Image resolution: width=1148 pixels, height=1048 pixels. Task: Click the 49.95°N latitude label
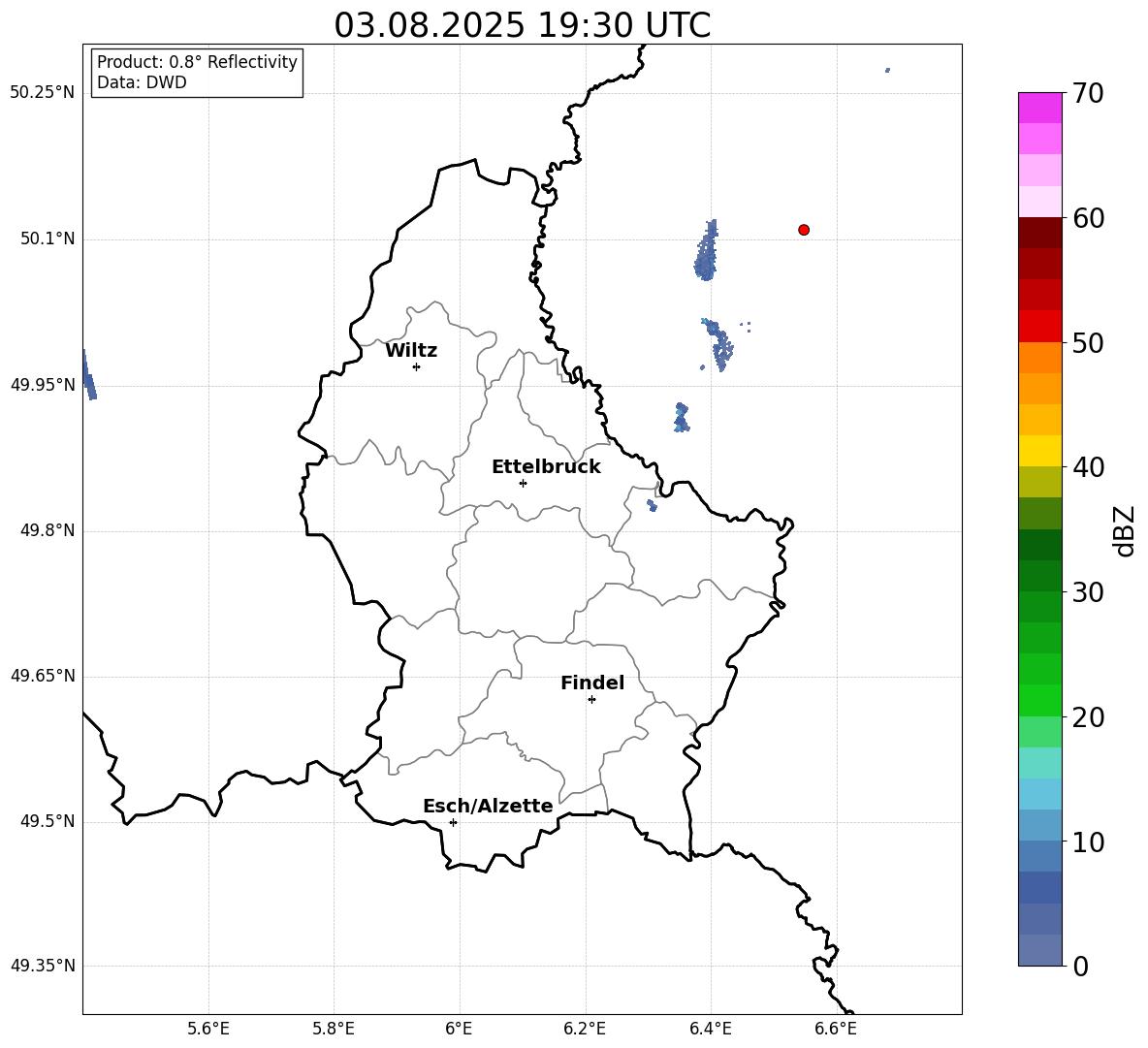point(43,384)
